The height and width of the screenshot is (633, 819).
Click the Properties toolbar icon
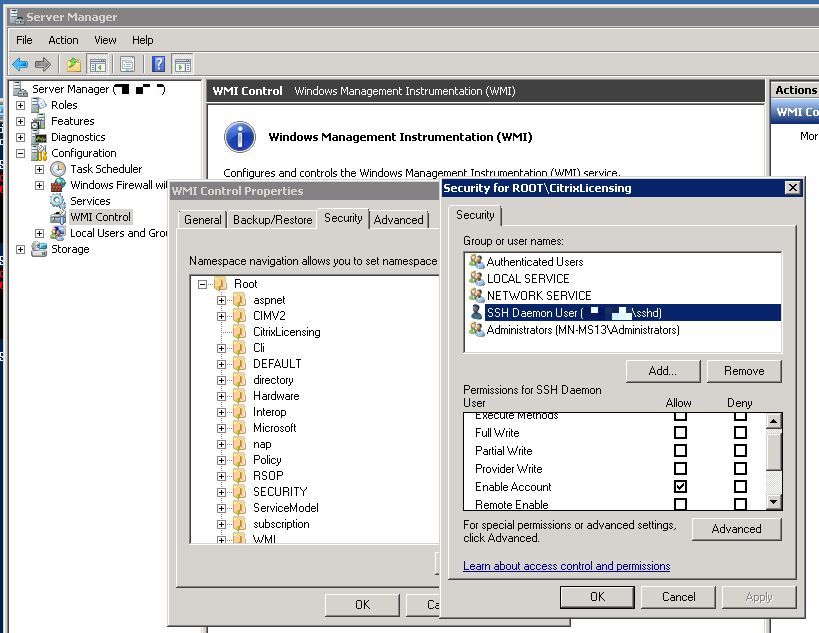click(127, 64)
